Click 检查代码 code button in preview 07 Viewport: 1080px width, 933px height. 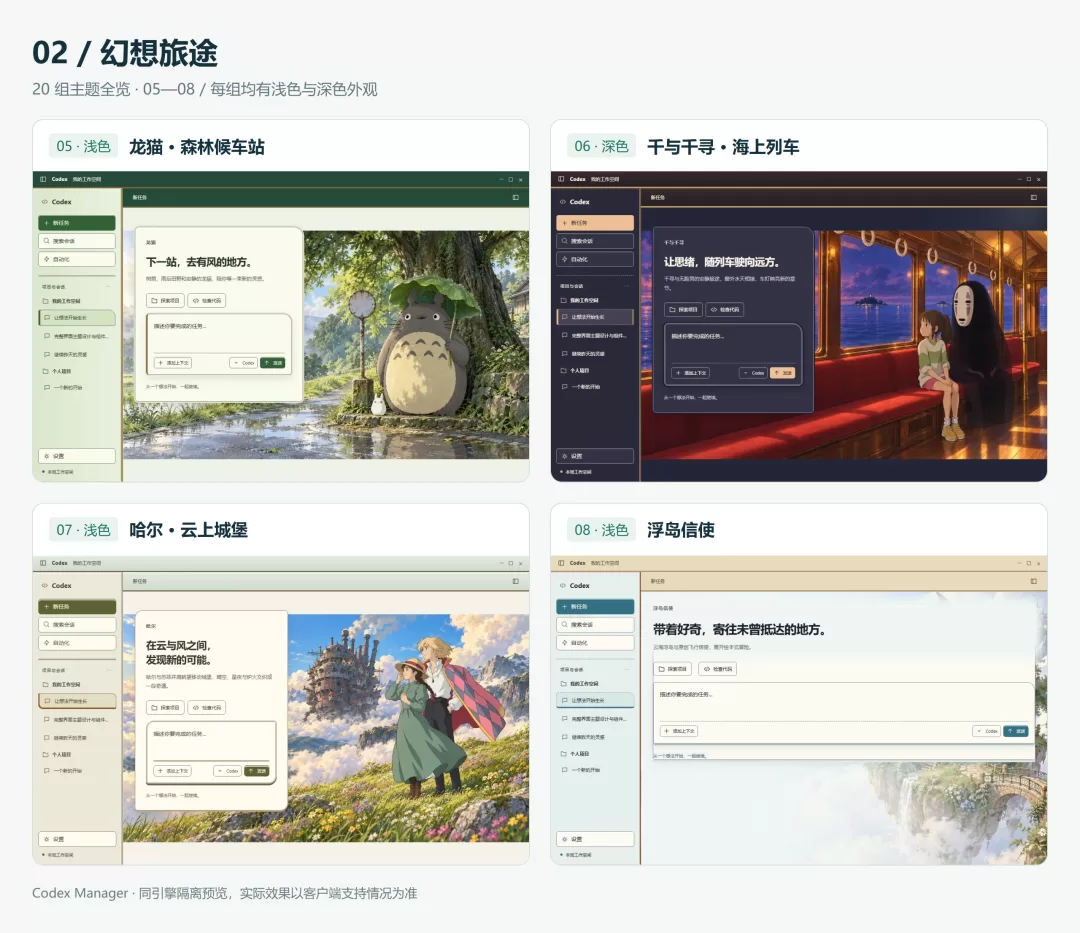coord(207,708)
